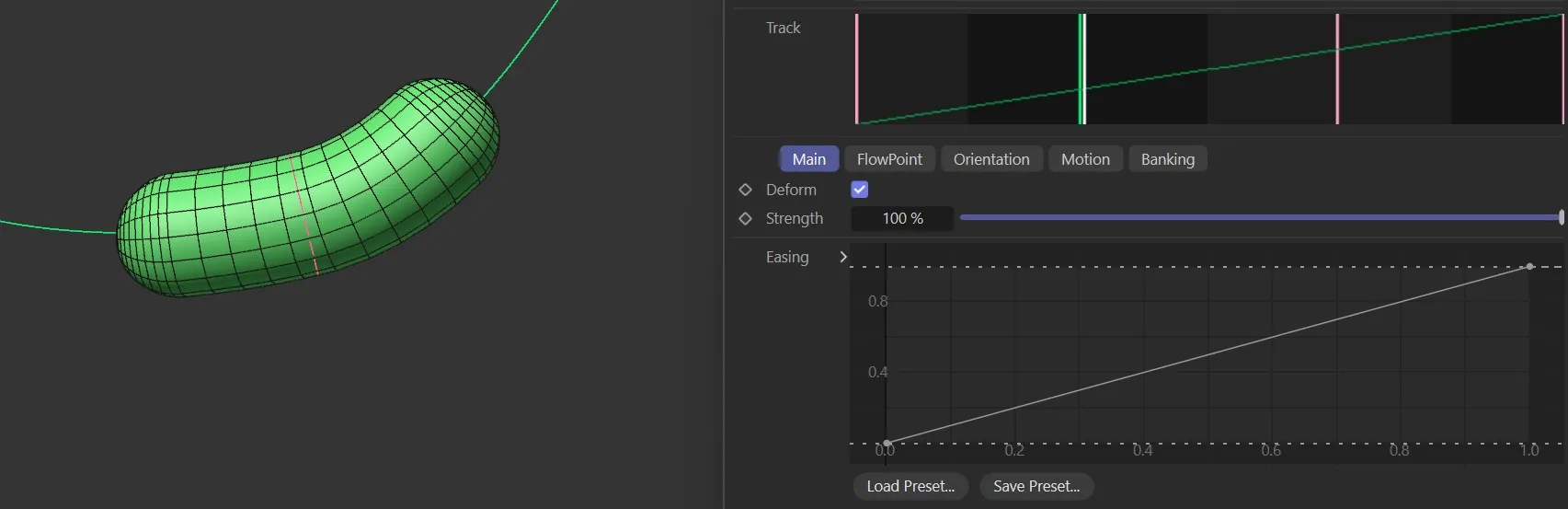Click the middle of the Strength slider
Screen dimensions: 1568x509
point(1260,218)
